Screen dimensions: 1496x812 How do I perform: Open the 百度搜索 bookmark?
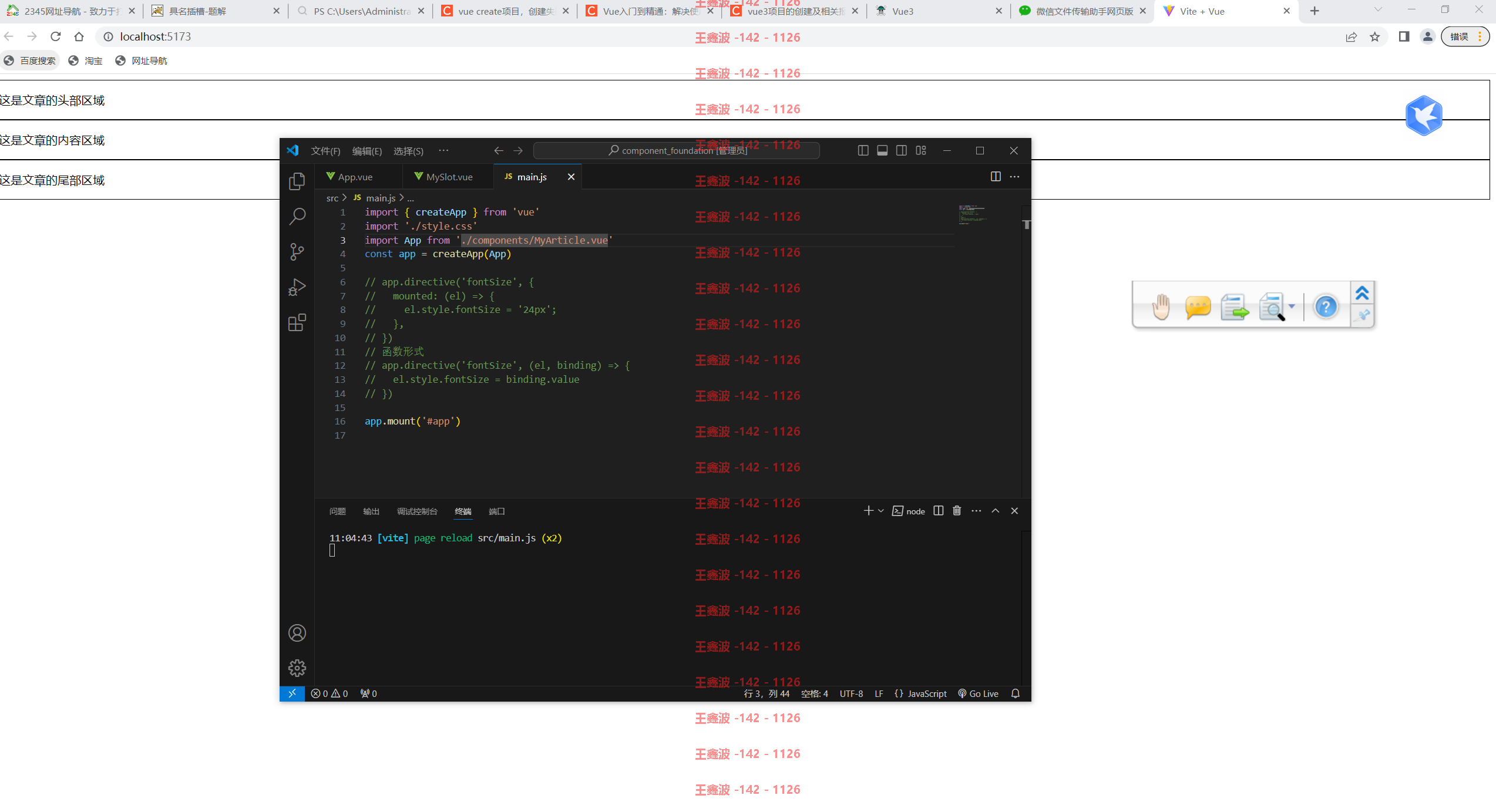pyautogui.click(x=30, y=60)
